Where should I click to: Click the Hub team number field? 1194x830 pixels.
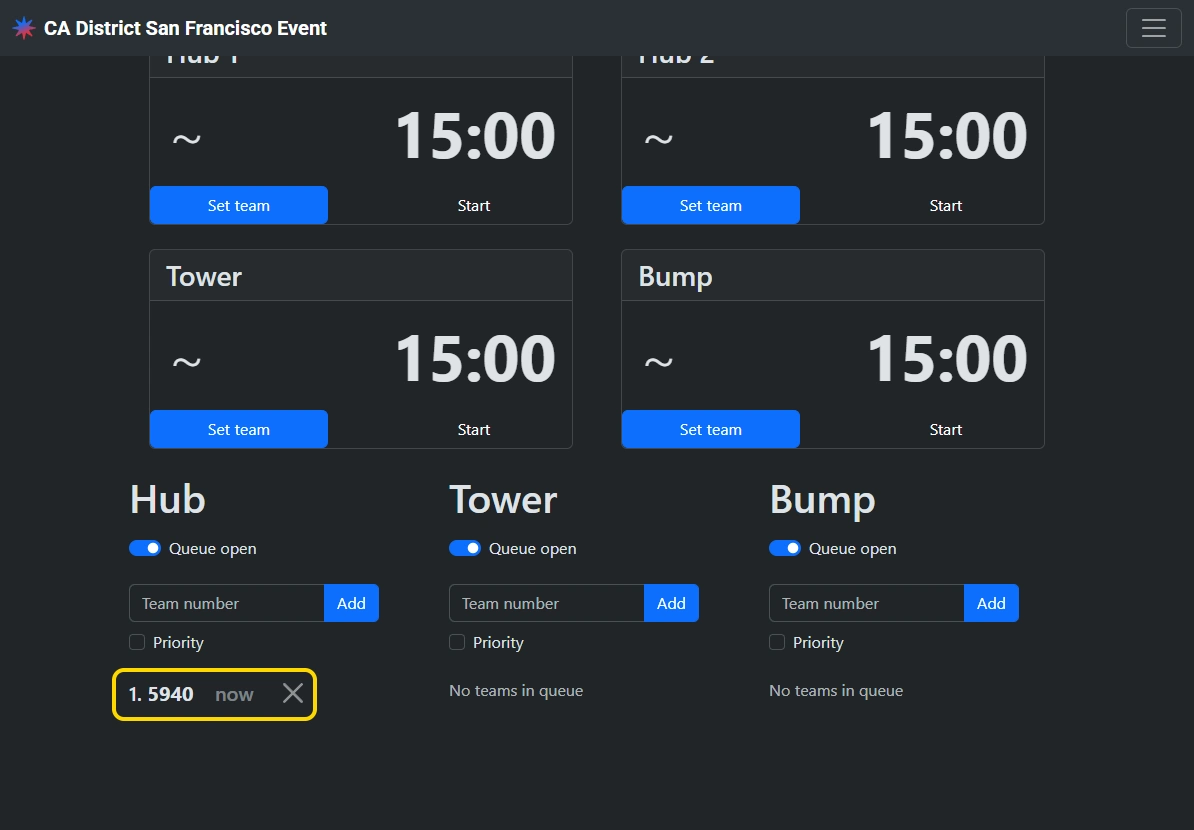click(x=227, y=603)
